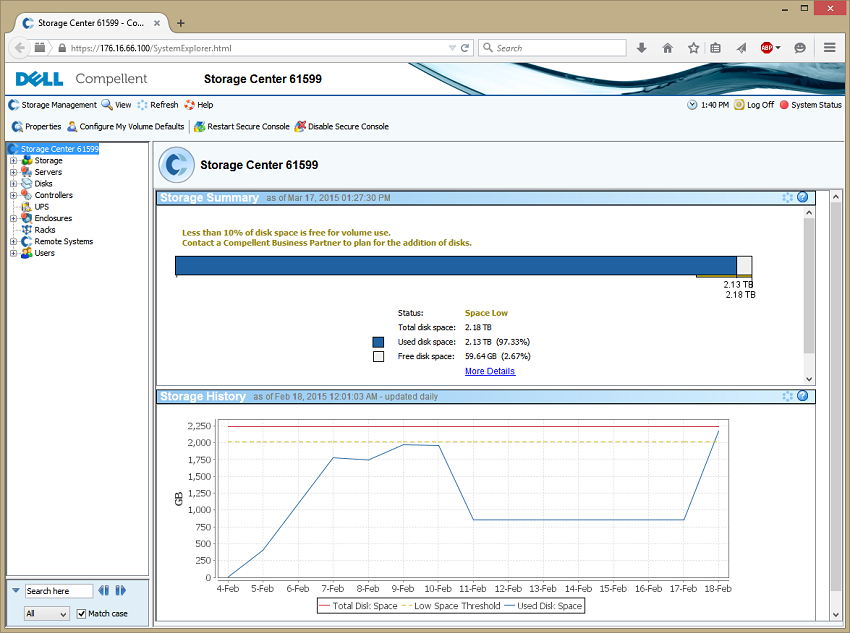
Task: Click the Storage History help icon
Action: coord(803,396)
